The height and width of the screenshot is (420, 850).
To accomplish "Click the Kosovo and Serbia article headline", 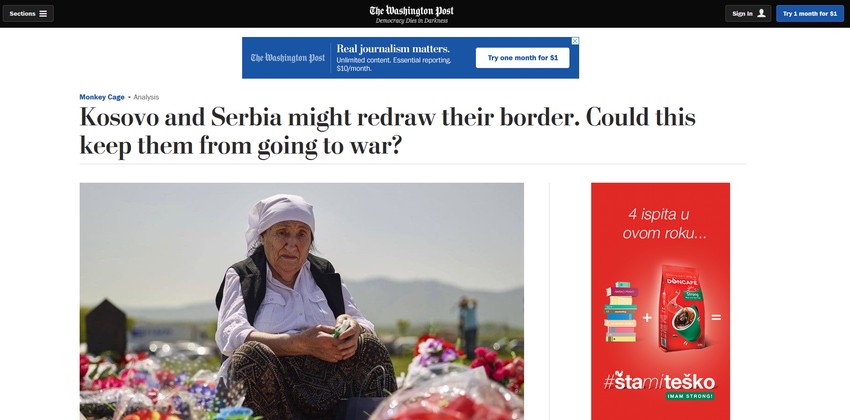I will click(387, 132).
